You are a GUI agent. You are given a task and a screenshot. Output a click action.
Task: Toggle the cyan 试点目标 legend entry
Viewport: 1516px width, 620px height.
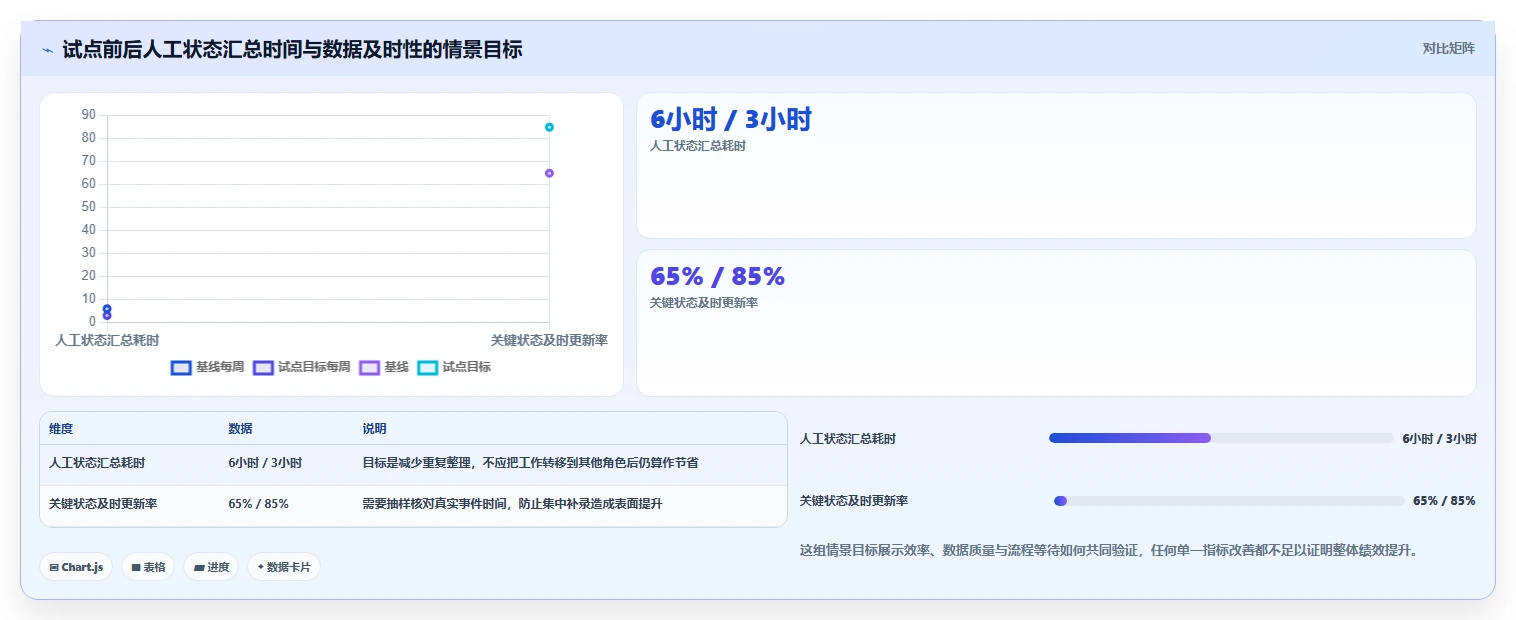click(x=454, y=367)
